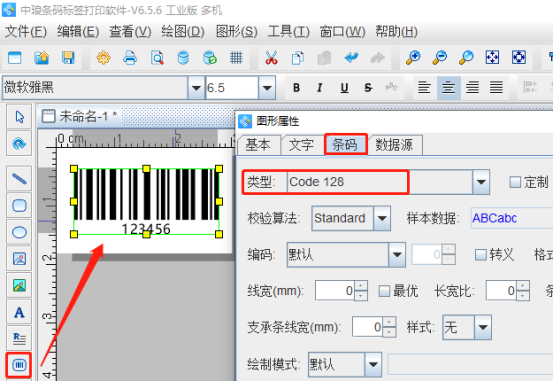Click the second fit-zoom icon in the toolbar
This screenshot has height=381, width=554.
[519, 58]
